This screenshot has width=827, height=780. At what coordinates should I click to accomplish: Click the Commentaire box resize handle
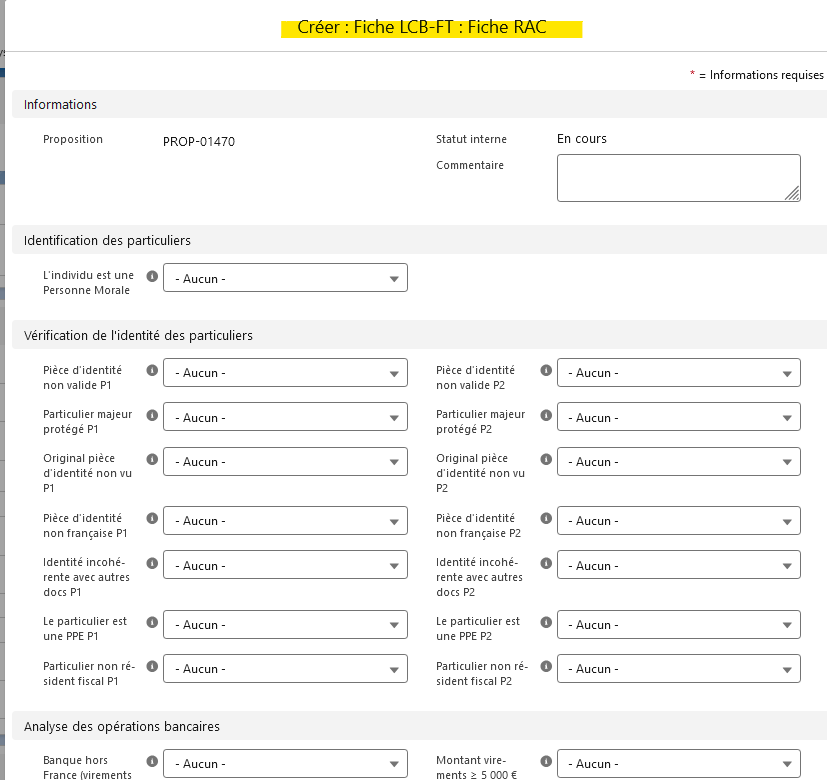coord(793,194)
